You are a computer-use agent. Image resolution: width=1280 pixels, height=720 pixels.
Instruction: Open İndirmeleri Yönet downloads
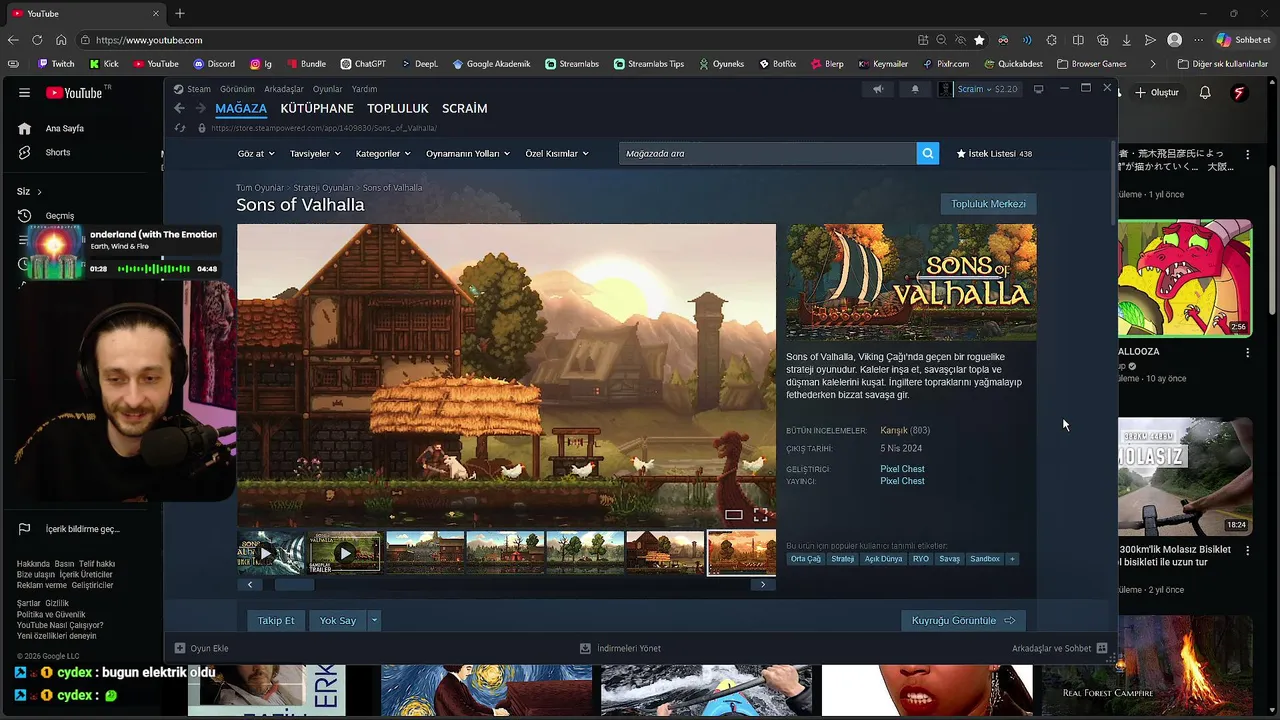click(x=620, y=648)
